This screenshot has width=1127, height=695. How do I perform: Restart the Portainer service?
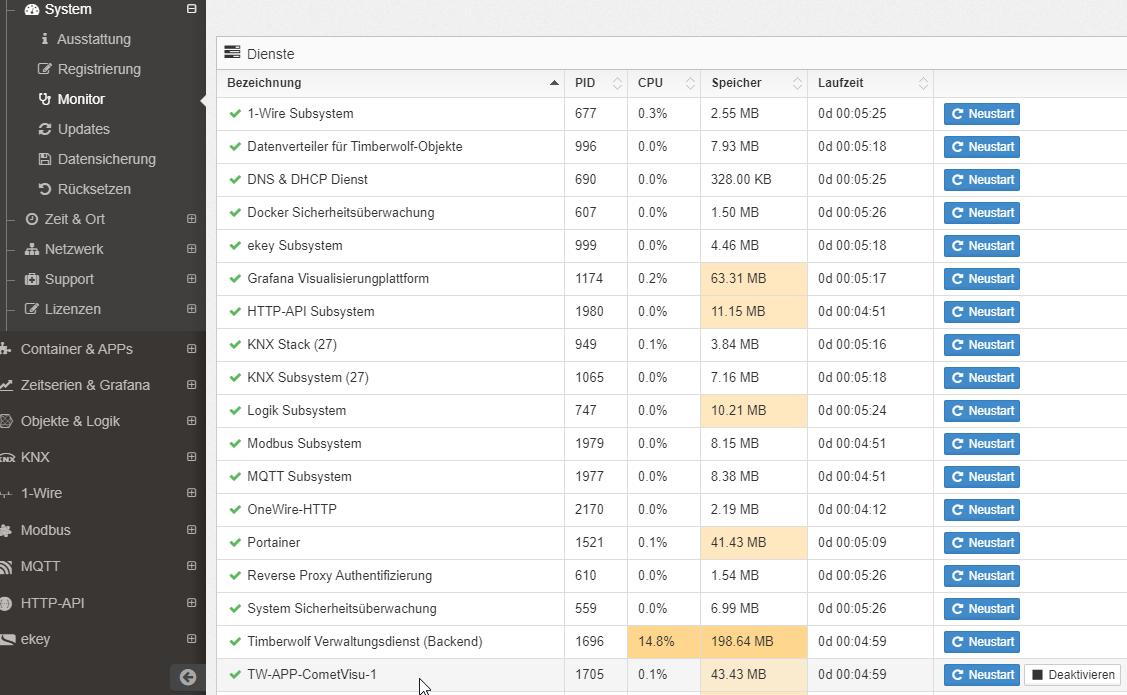tap(982, 543)
